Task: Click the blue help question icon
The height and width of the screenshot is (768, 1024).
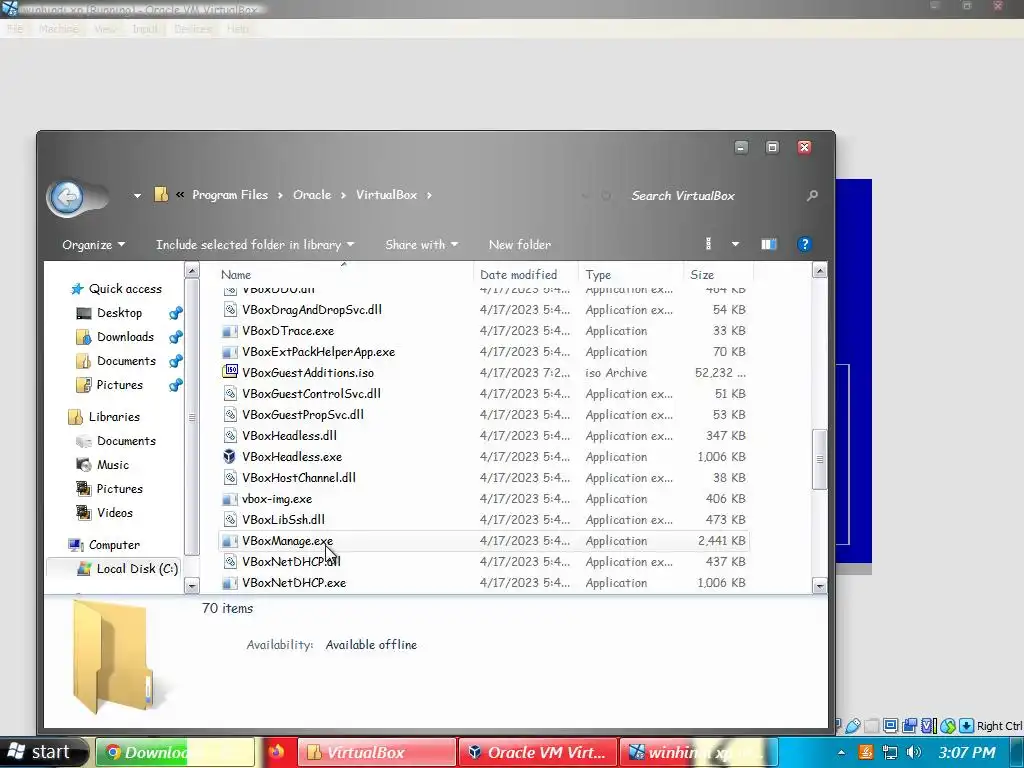Action: click(x=805, y=244)
